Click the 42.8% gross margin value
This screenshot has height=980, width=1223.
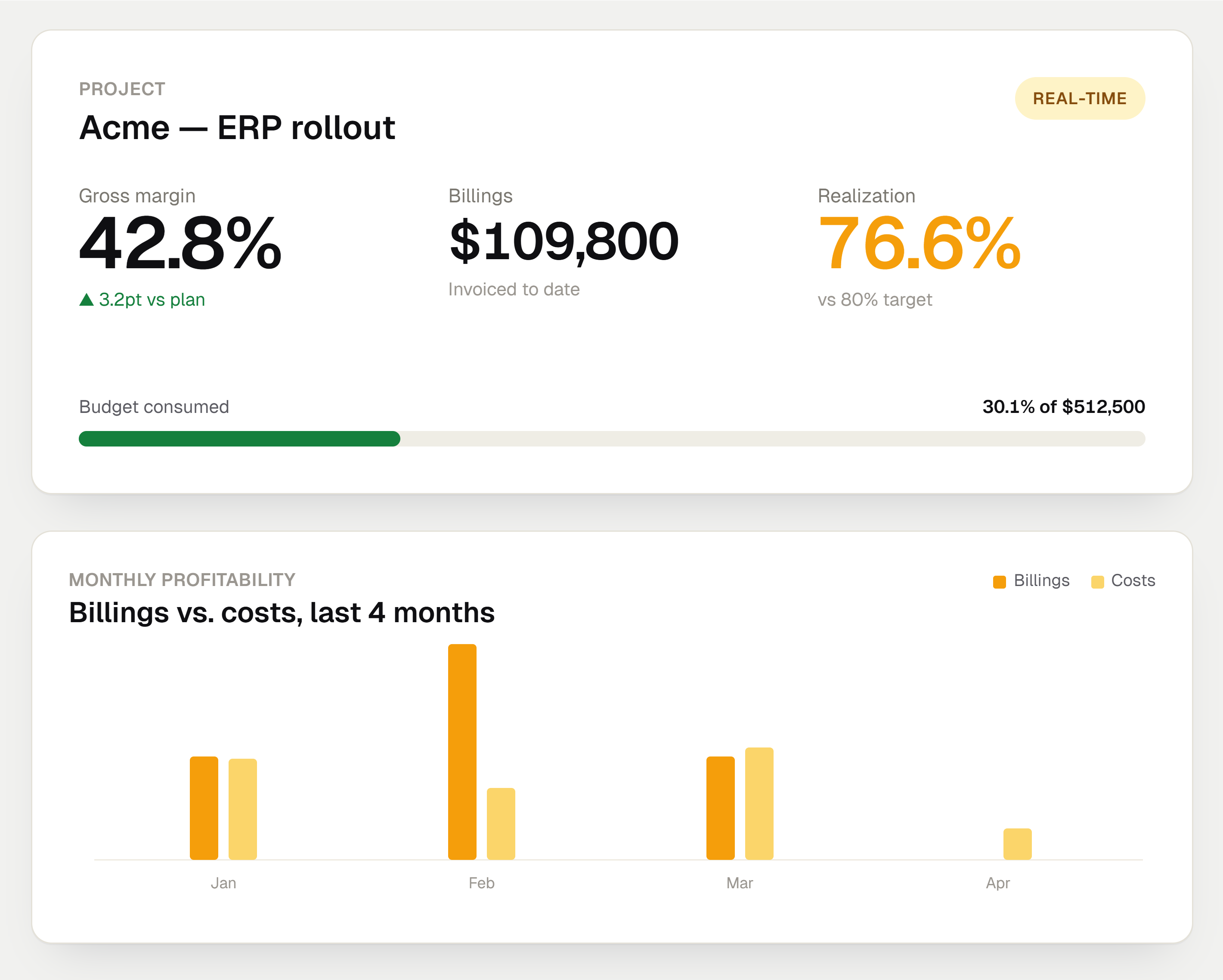(x=180, y=243)
